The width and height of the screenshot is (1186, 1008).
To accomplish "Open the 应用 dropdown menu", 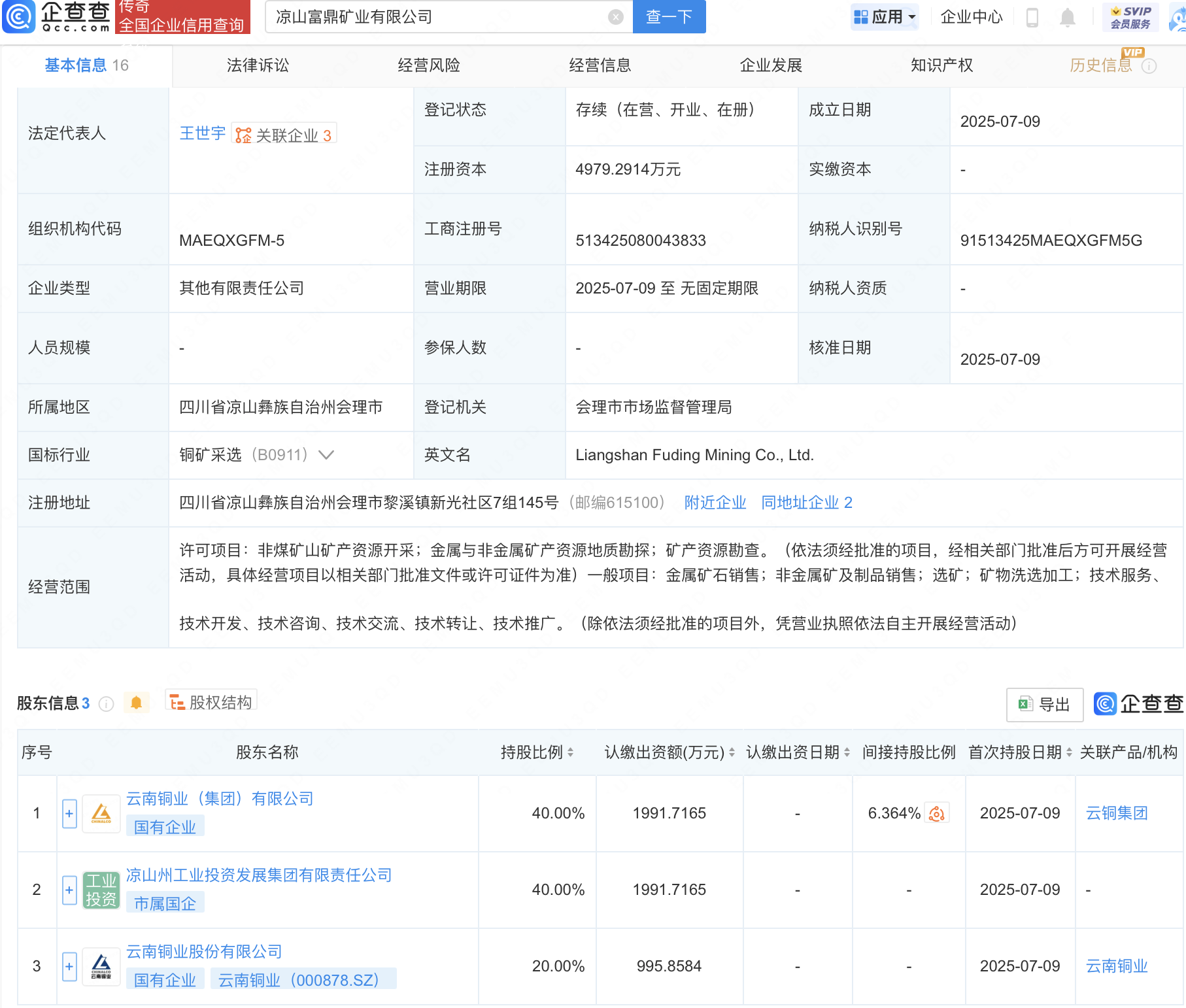I will pyautogui.click(x=885, y=17).
